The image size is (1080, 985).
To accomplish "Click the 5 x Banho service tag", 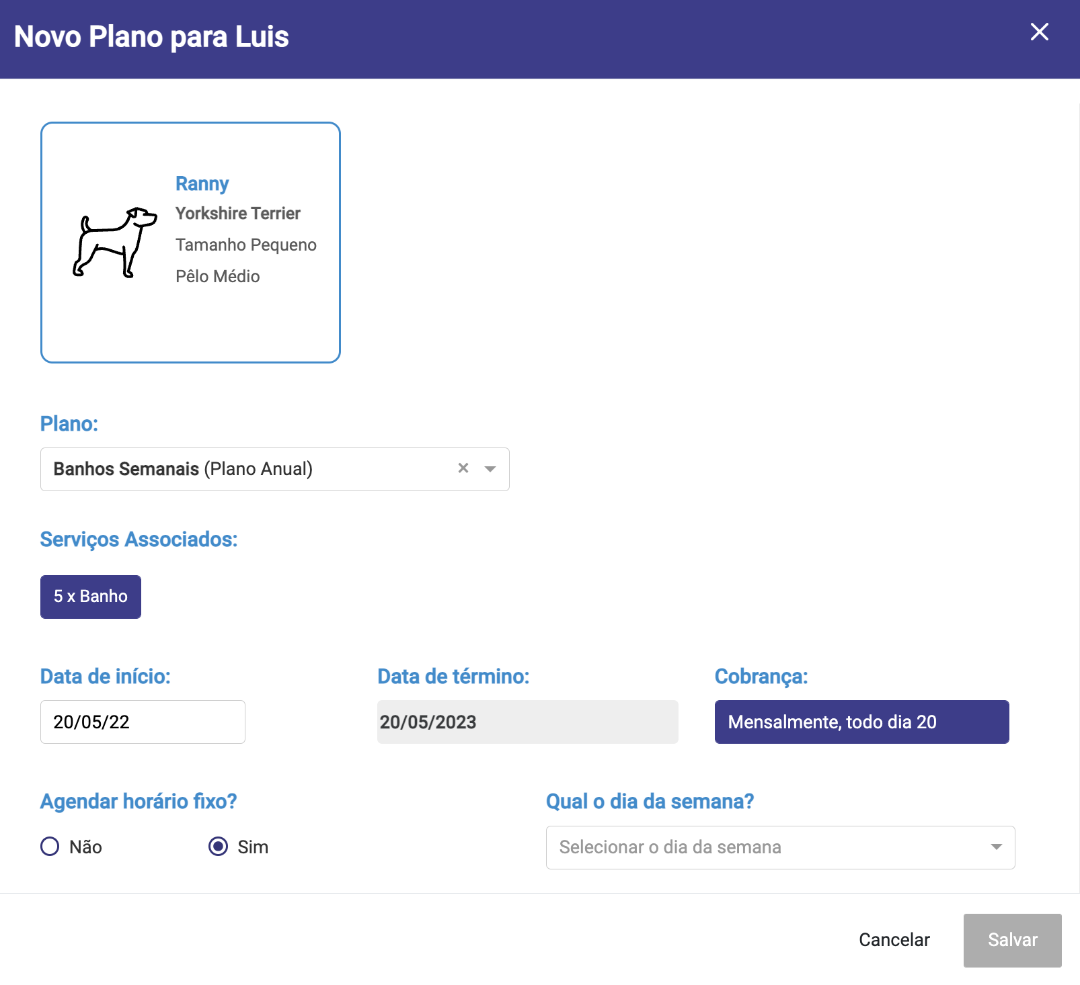I will tap(91, 597).
